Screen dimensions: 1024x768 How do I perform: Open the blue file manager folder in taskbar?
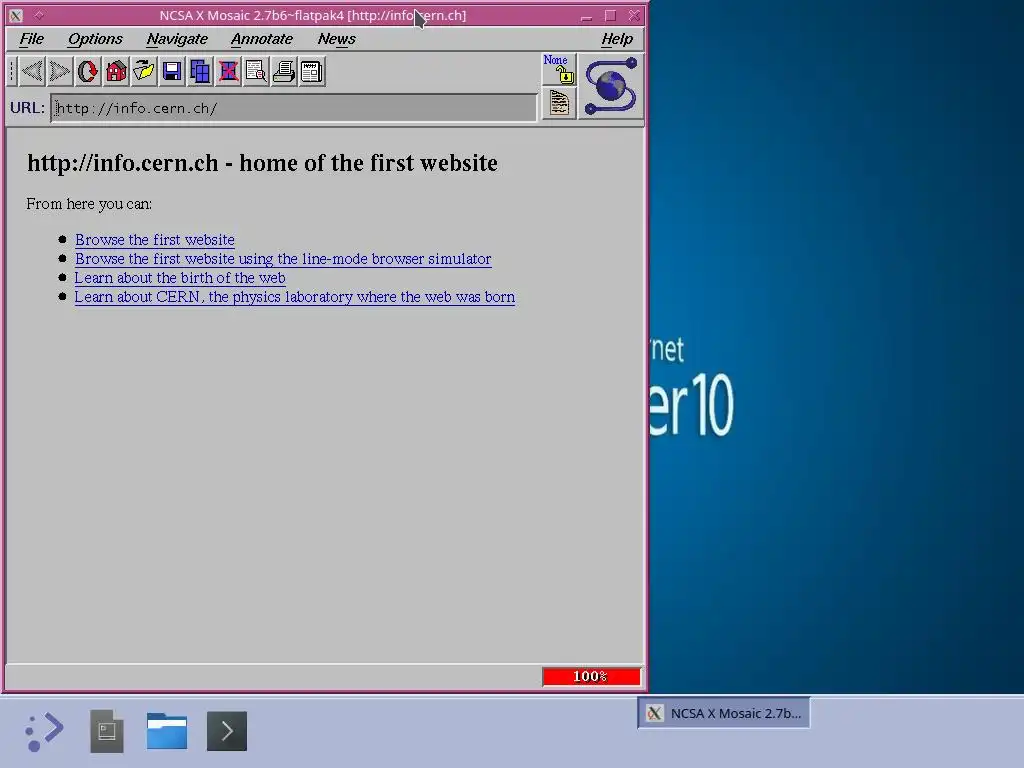[167, 731]
